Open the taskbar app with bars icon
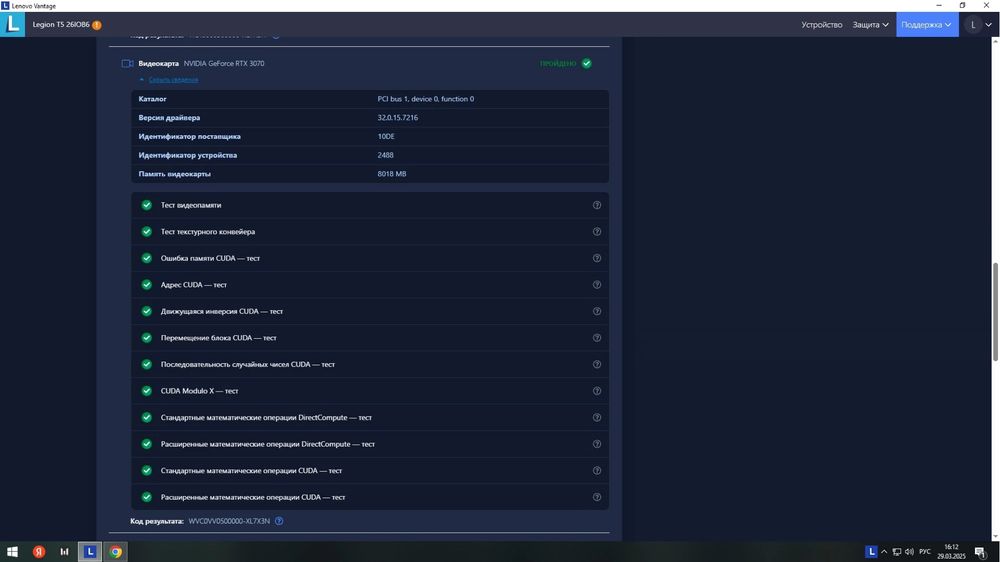 [x=64, y=552]
